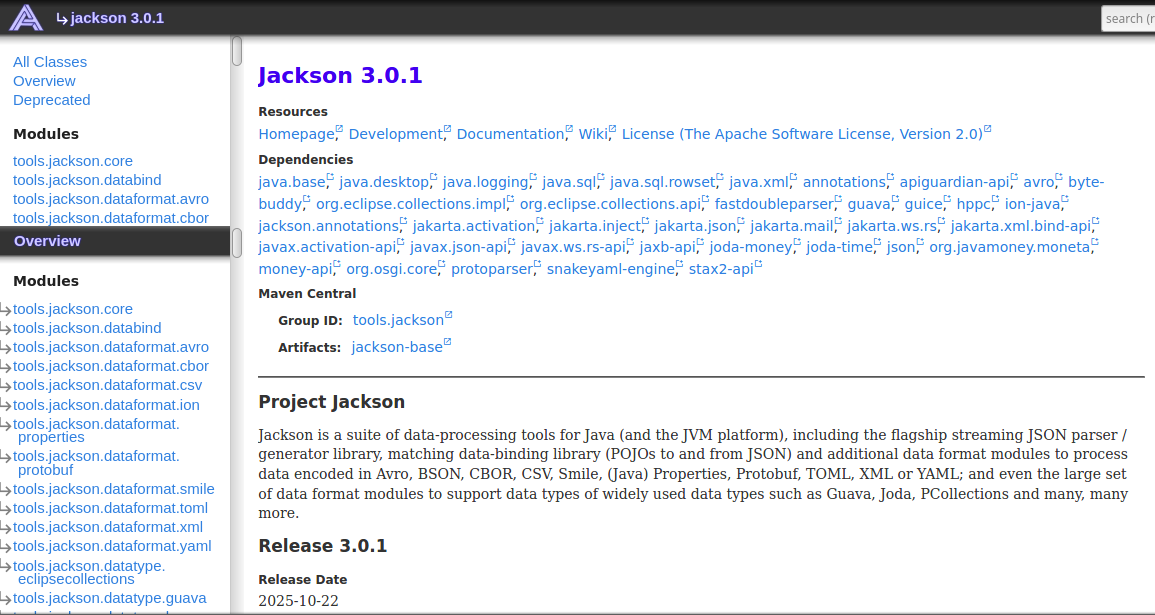Open tools.jackson.dataformat.yaml module

point(112,547)
